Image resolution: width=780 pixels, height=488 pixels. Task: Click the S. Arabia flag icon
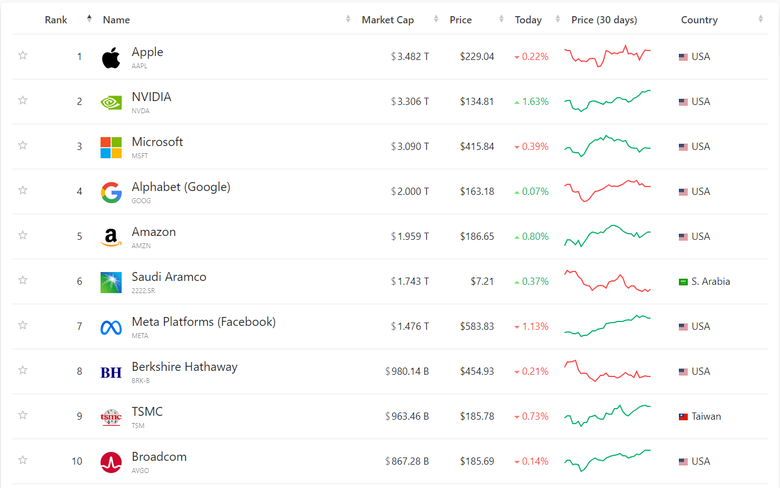(683, 282)
